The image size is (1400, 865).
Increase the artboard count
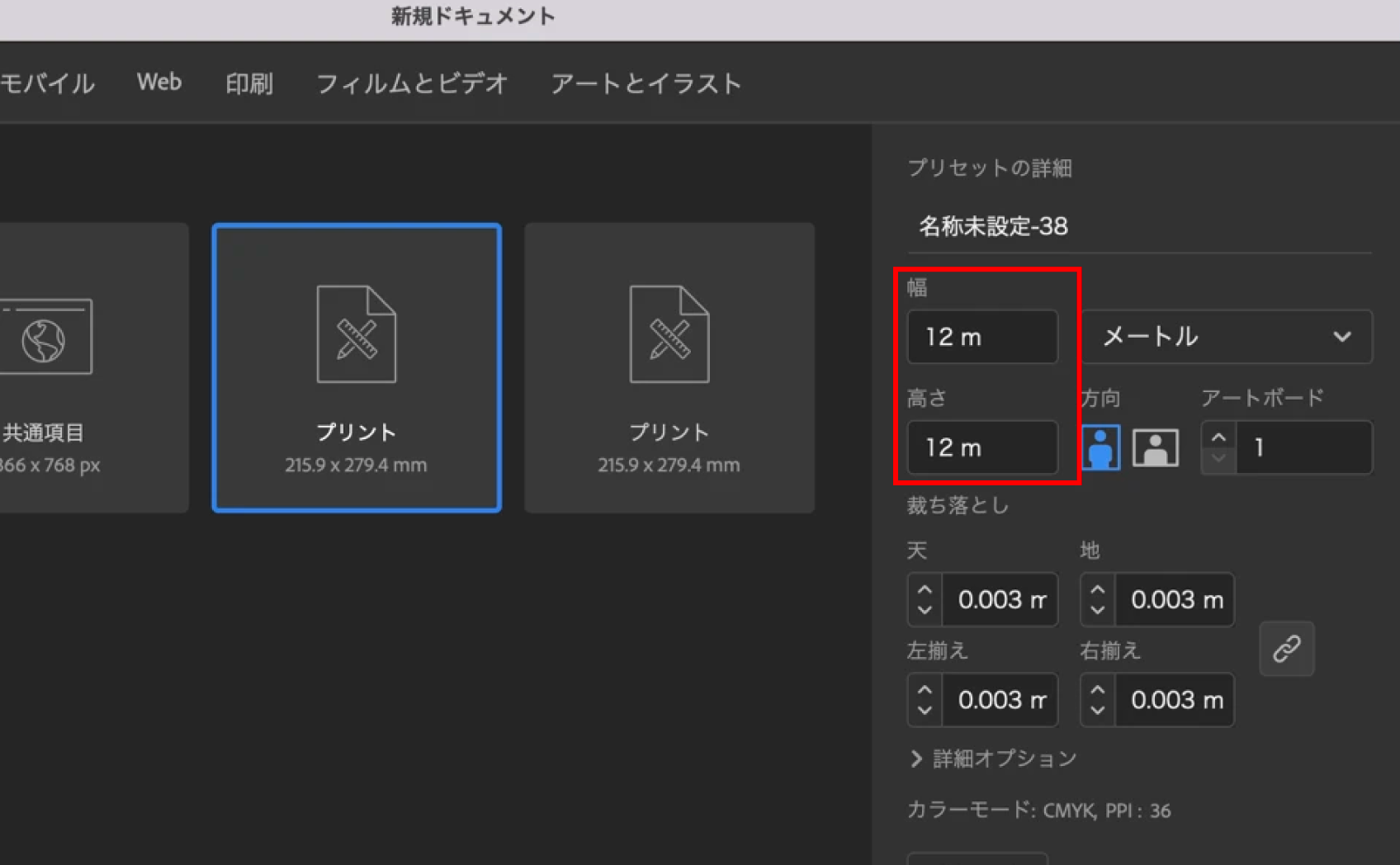(x=1218, y=437)
